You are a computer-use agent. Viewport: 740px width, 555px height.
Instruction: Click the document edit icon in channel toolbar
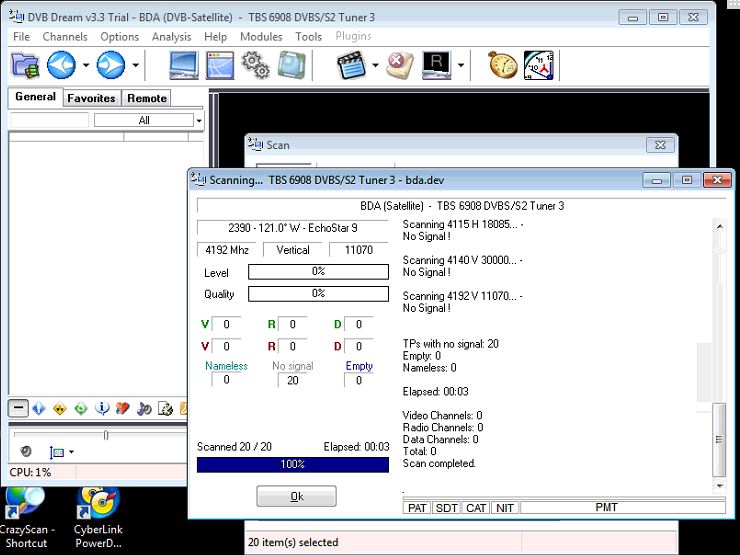click(165, 408)
